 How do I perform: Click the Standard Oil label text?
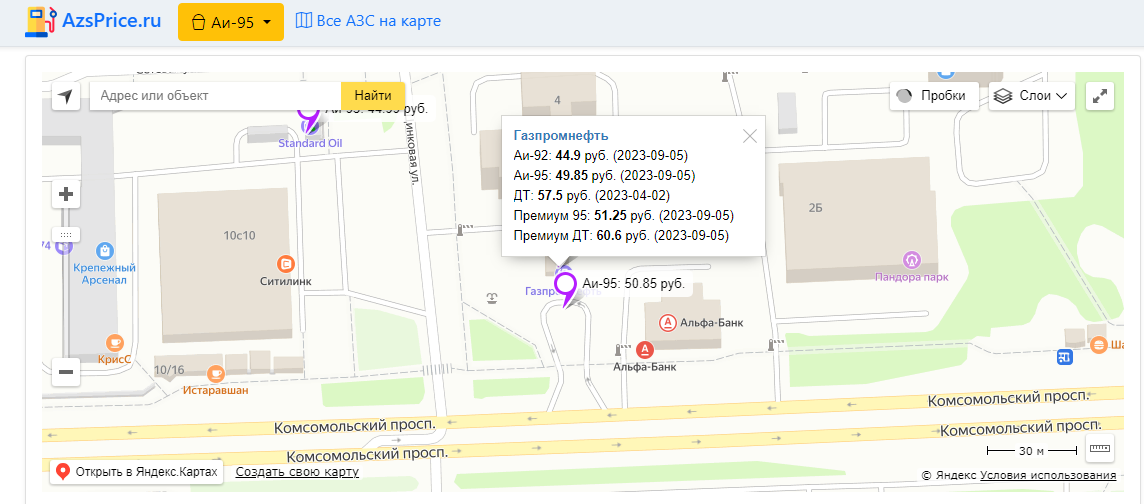[310, 143]
